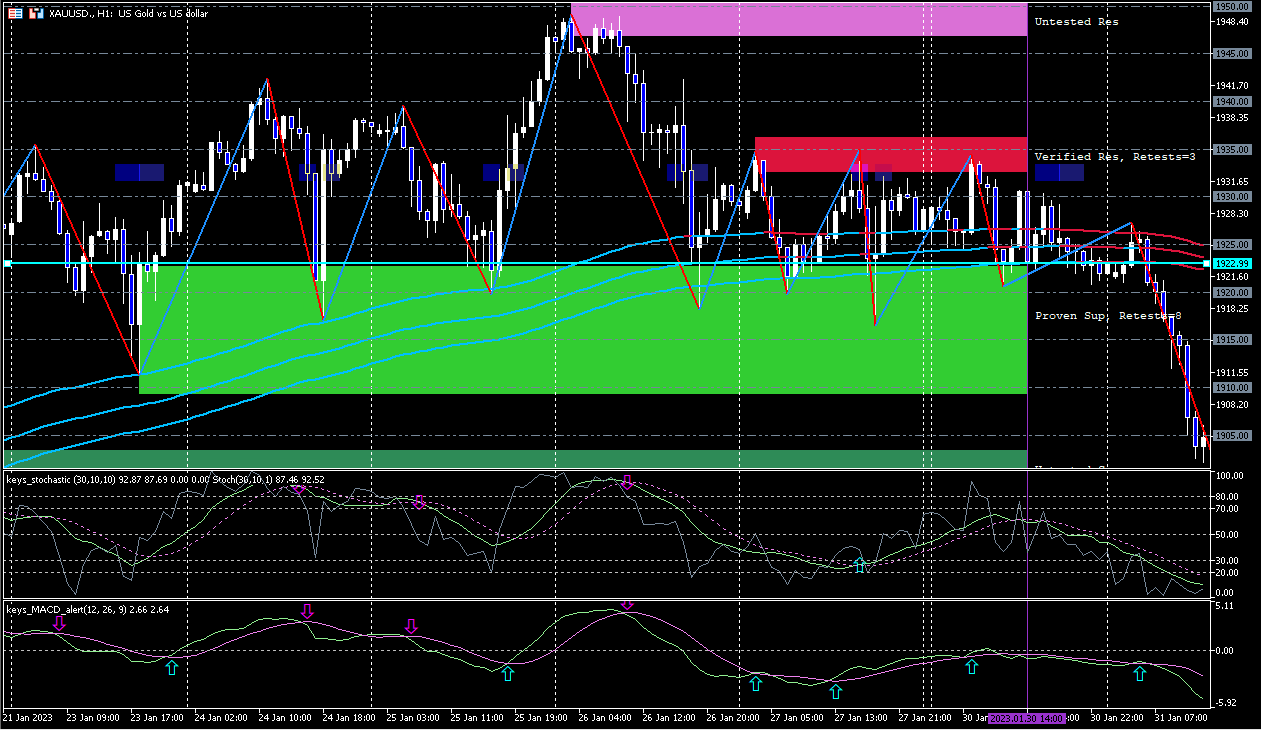
Task: Click the highlighted 2023.01.30 14:00 time label
Action: [1027, 718]
